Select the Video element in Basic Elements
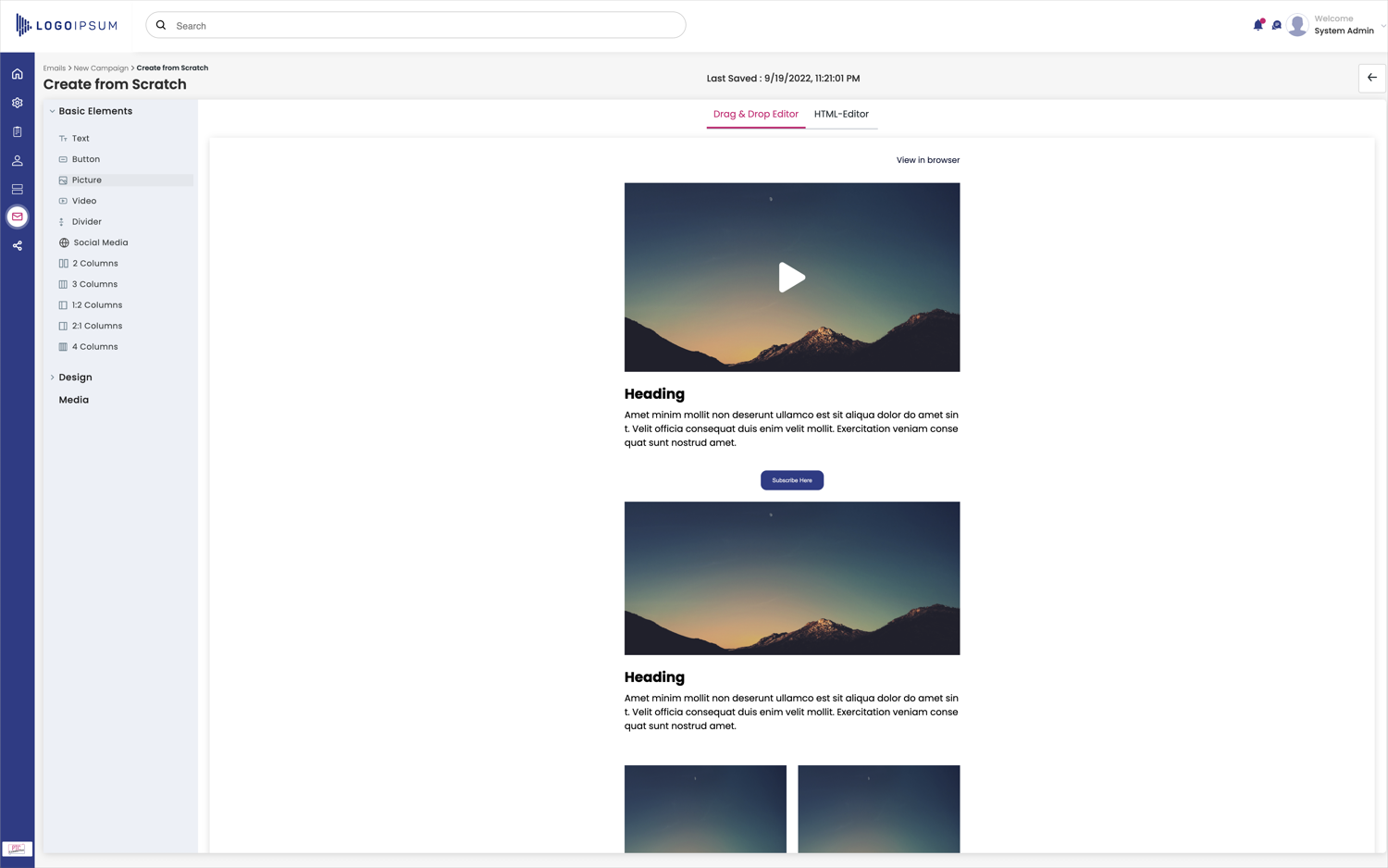1388x868 pixels. tap(84, 200)
